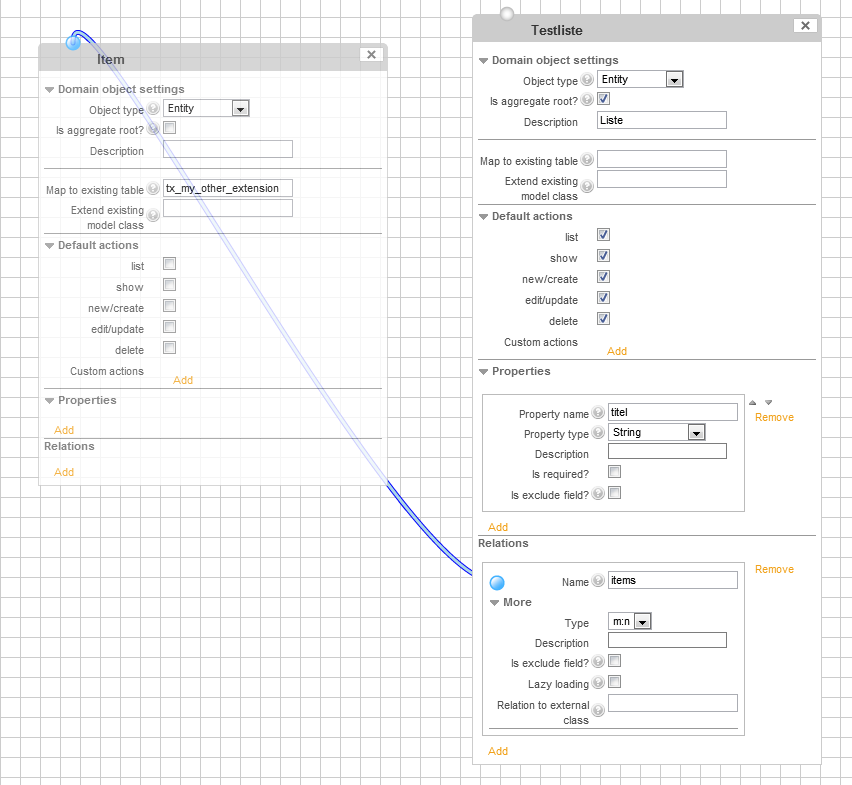852x785 pixels.
Task: Click Relation to external class input field
Action: tap(673, 703)
